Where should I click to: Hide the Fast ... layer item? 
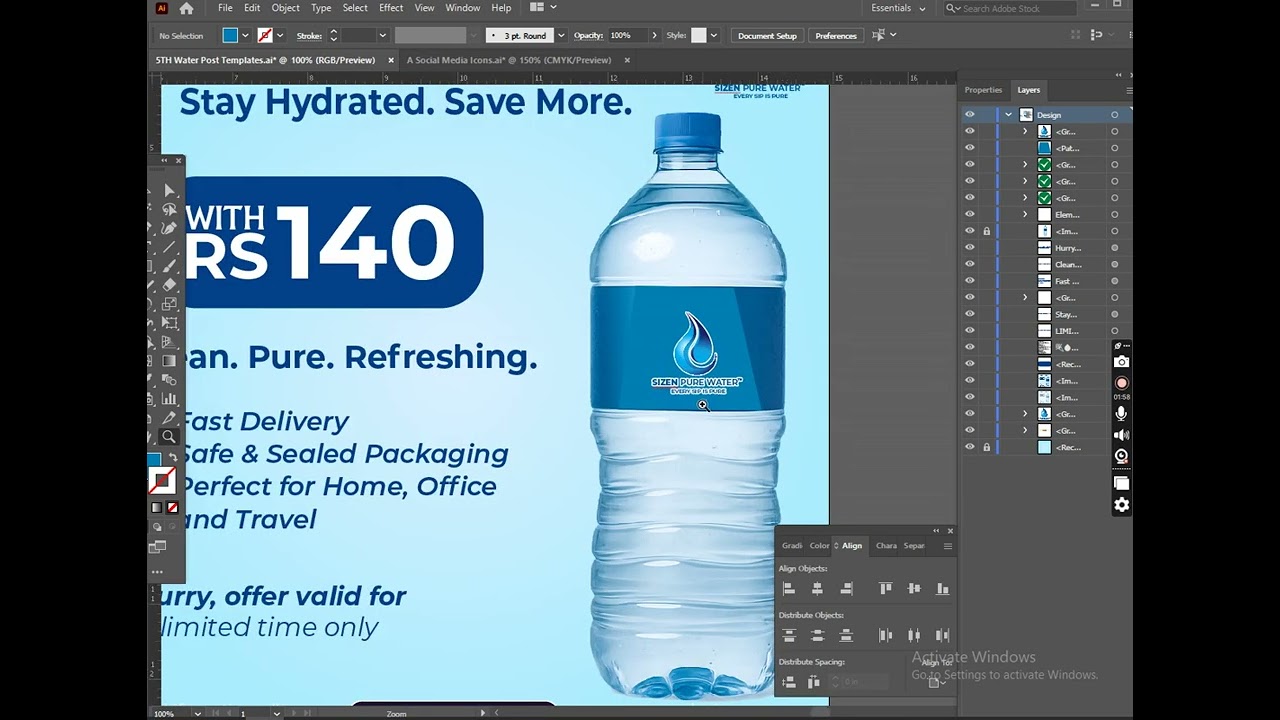(x=969, y=281)
